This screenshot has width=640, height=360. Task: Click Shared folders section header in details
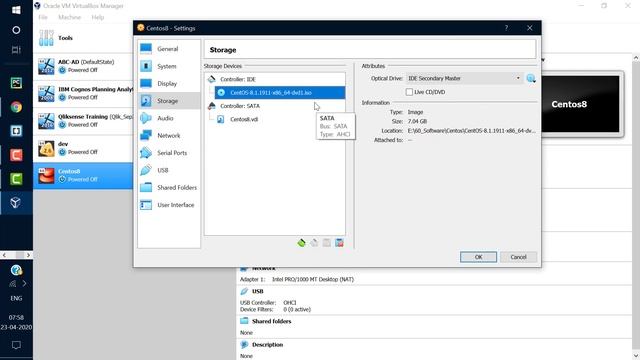[271, 321]
